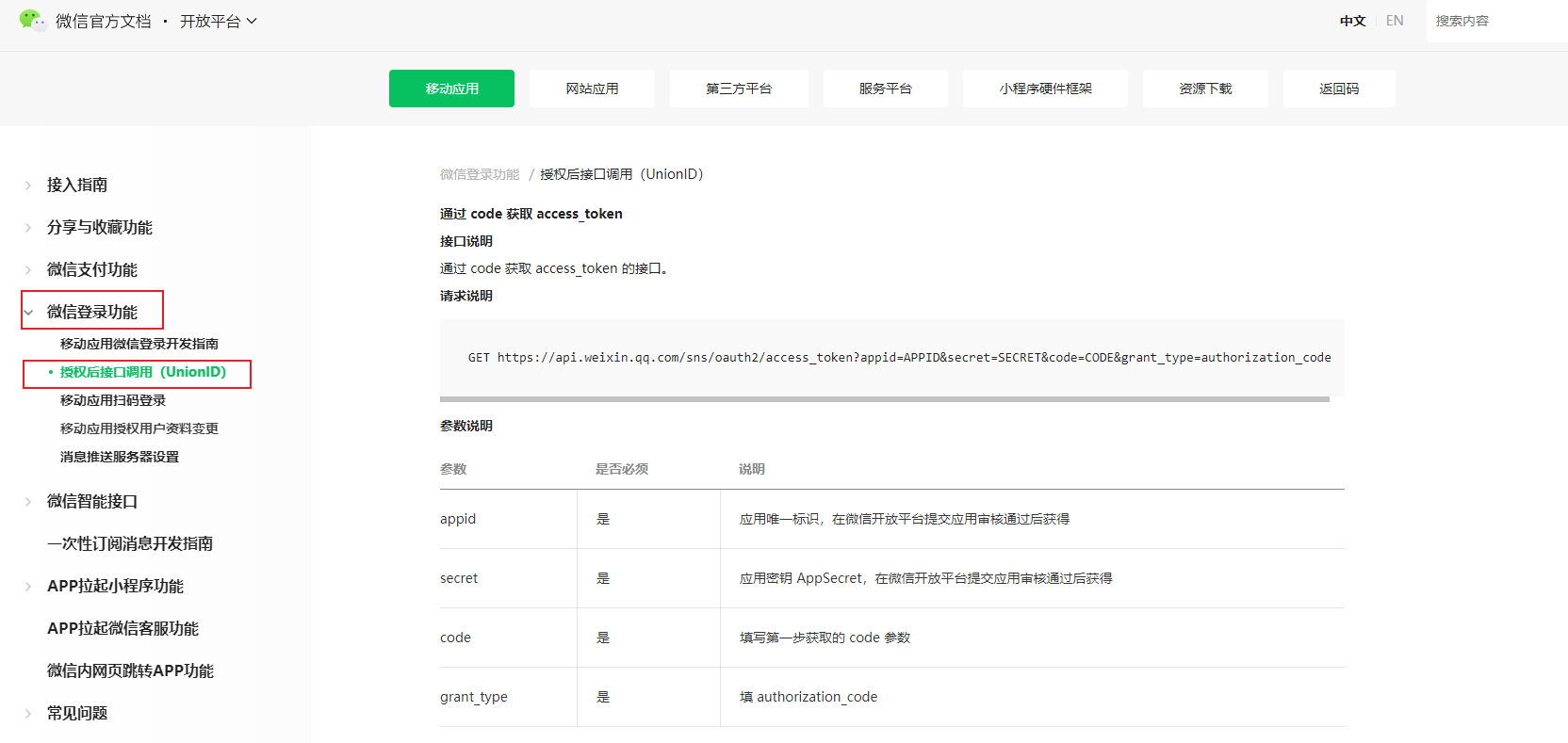Select the 第三方平台 tab
Image resolution: width=1568 pixels, height=743 pixels.
pyautogui.click(x=739, y=89)
